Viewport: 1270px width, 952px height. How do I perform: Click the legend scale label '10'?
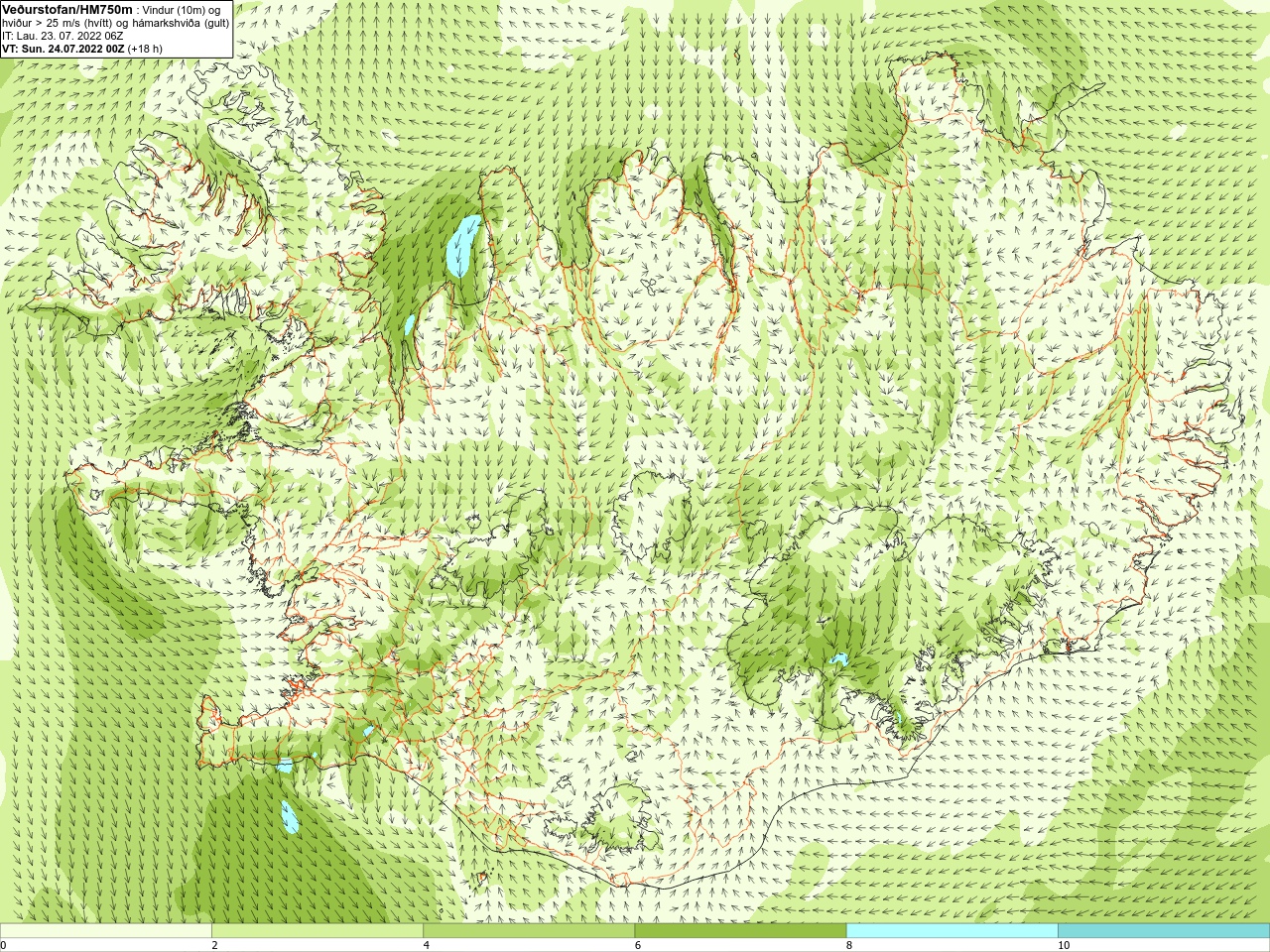[x=1063, y=946]
